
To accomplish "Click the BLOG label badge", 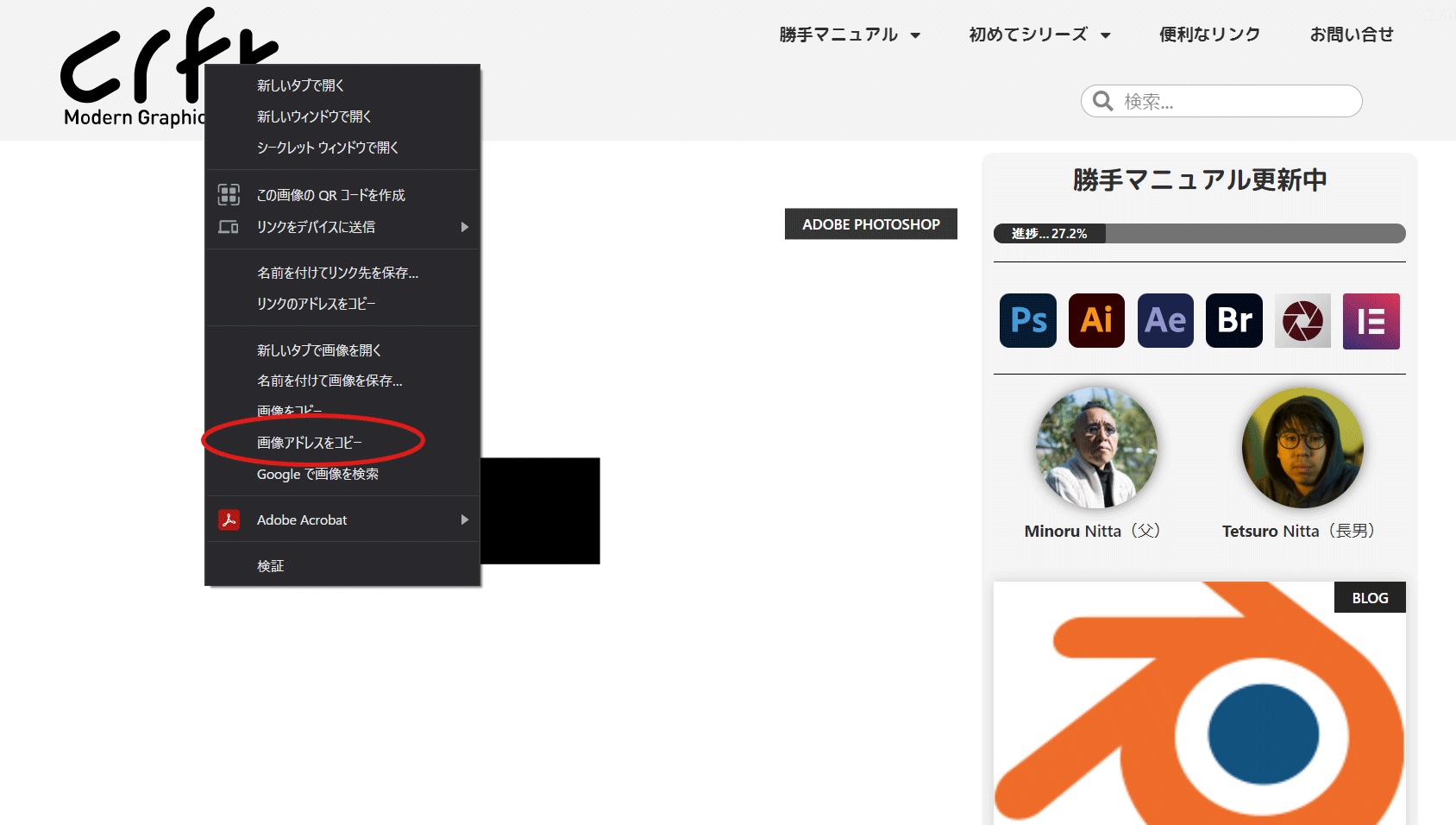I will 1370,597.
